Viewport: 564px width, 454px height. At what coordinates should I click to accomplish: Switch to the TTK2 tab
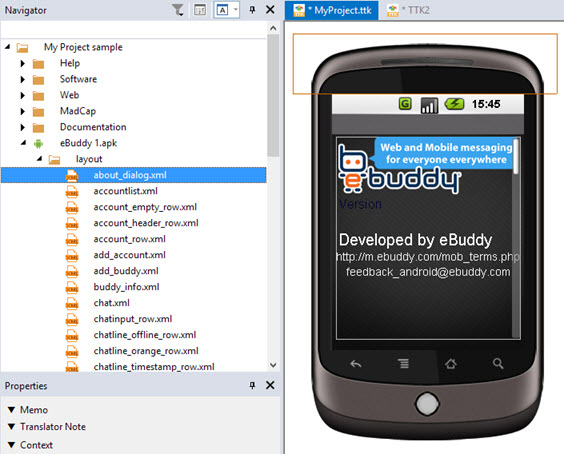(x=409, y=10)
